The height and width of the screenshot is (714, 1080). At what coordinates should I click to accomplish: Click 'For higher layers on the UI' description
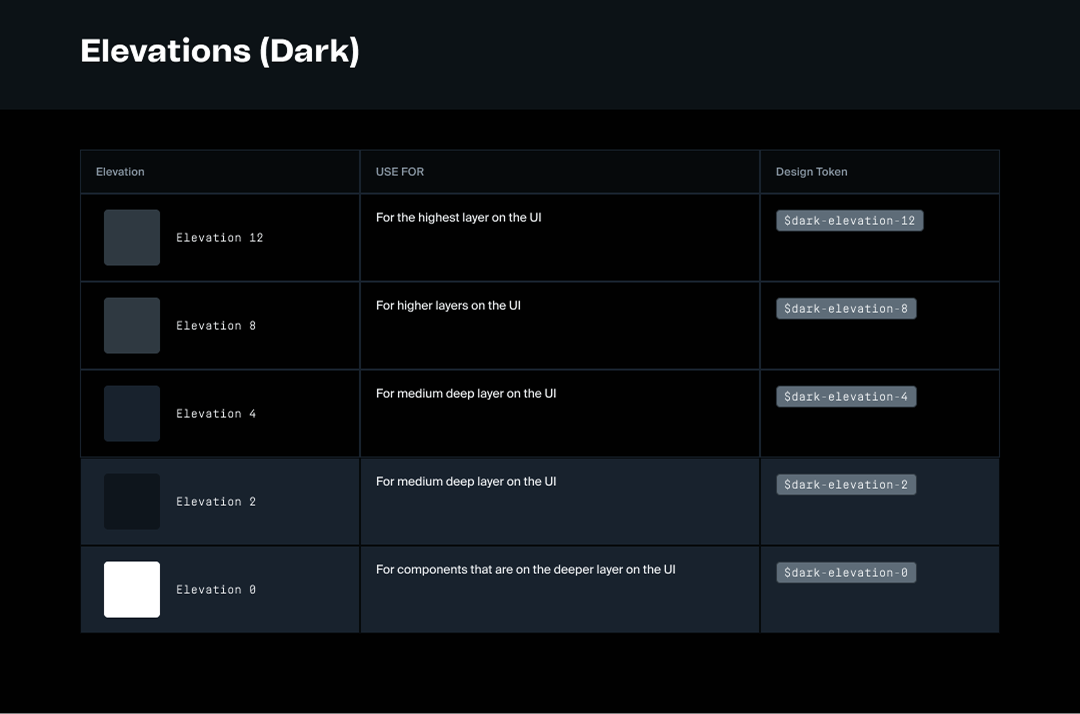(x=448, y=306)
